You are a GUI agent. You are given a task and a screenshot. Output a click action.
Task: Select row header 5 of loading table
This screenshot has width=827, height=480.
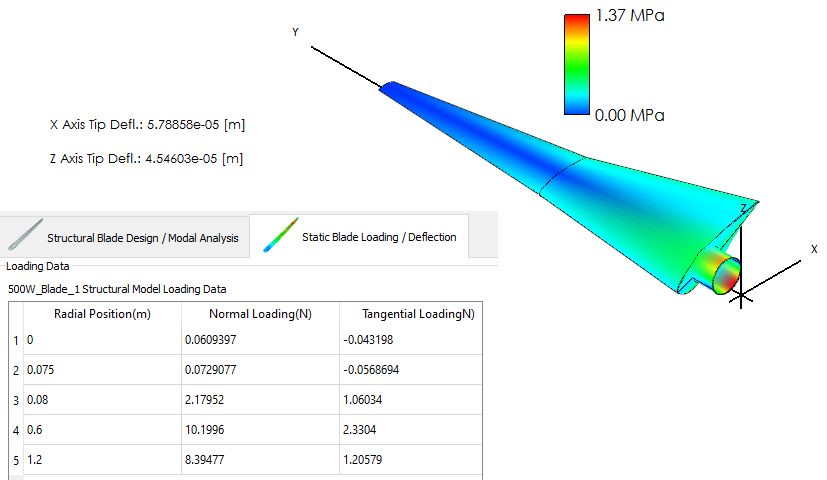pyautogui.click(x=16, y=460)
